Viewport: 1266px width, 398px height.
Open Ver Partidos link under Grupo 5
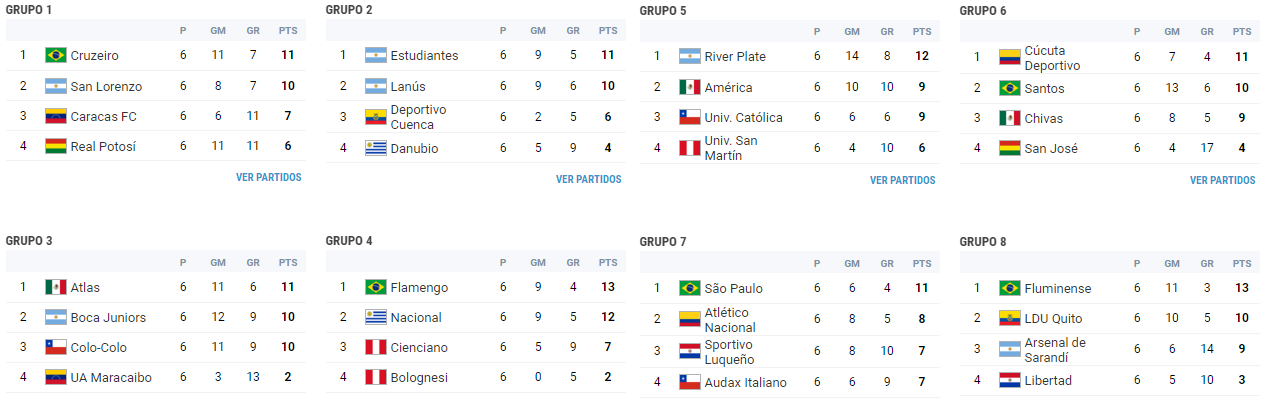[902, 181]
